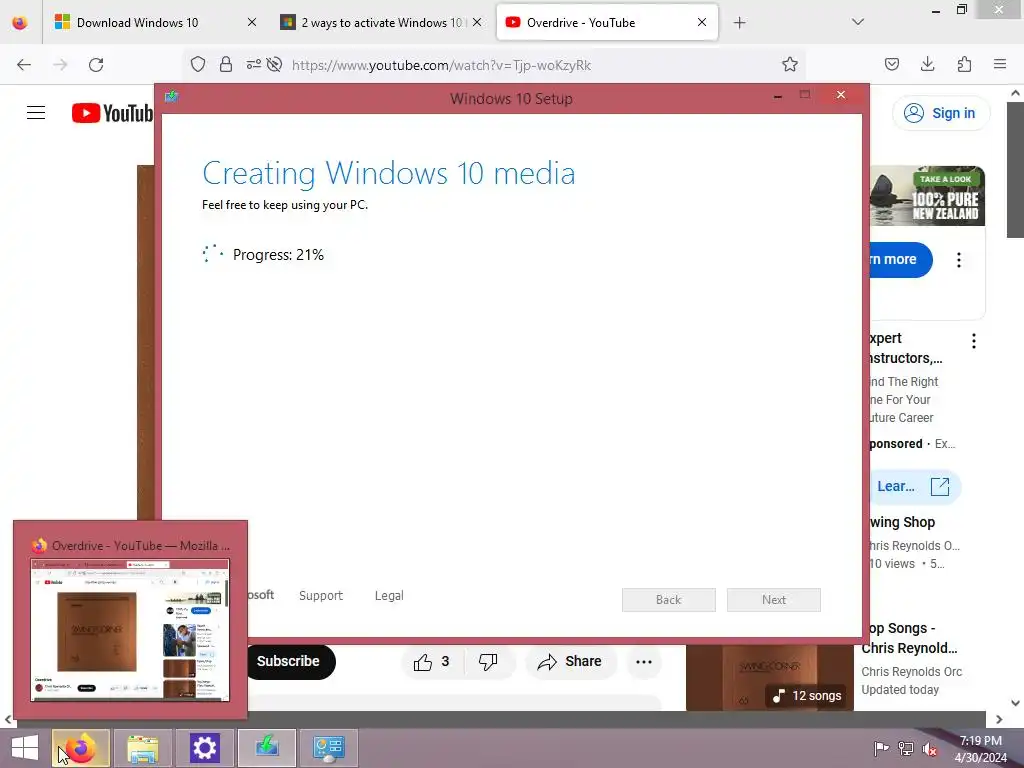The width and height of the screenshot is (1024, 768).
Task: Open Action Center flag in system tray
Action: click(881, 749)
